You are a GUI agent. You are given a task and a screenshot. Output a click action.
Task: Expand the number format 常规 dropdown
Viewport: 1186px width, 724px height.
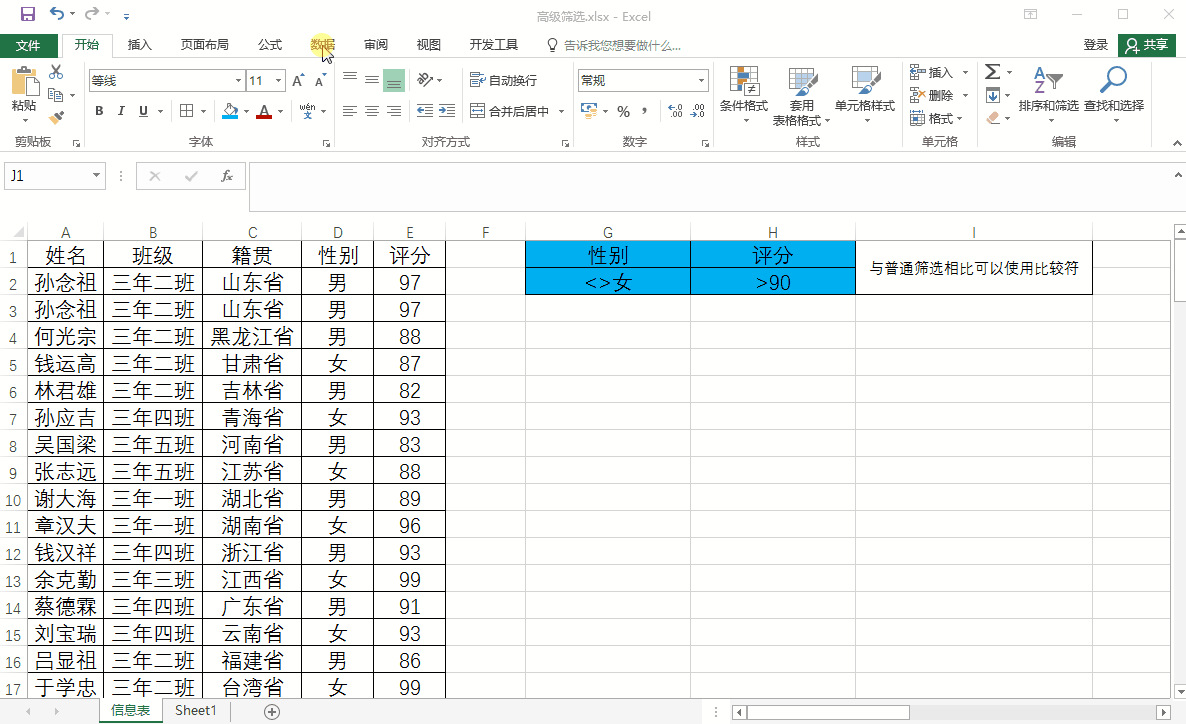702,81
